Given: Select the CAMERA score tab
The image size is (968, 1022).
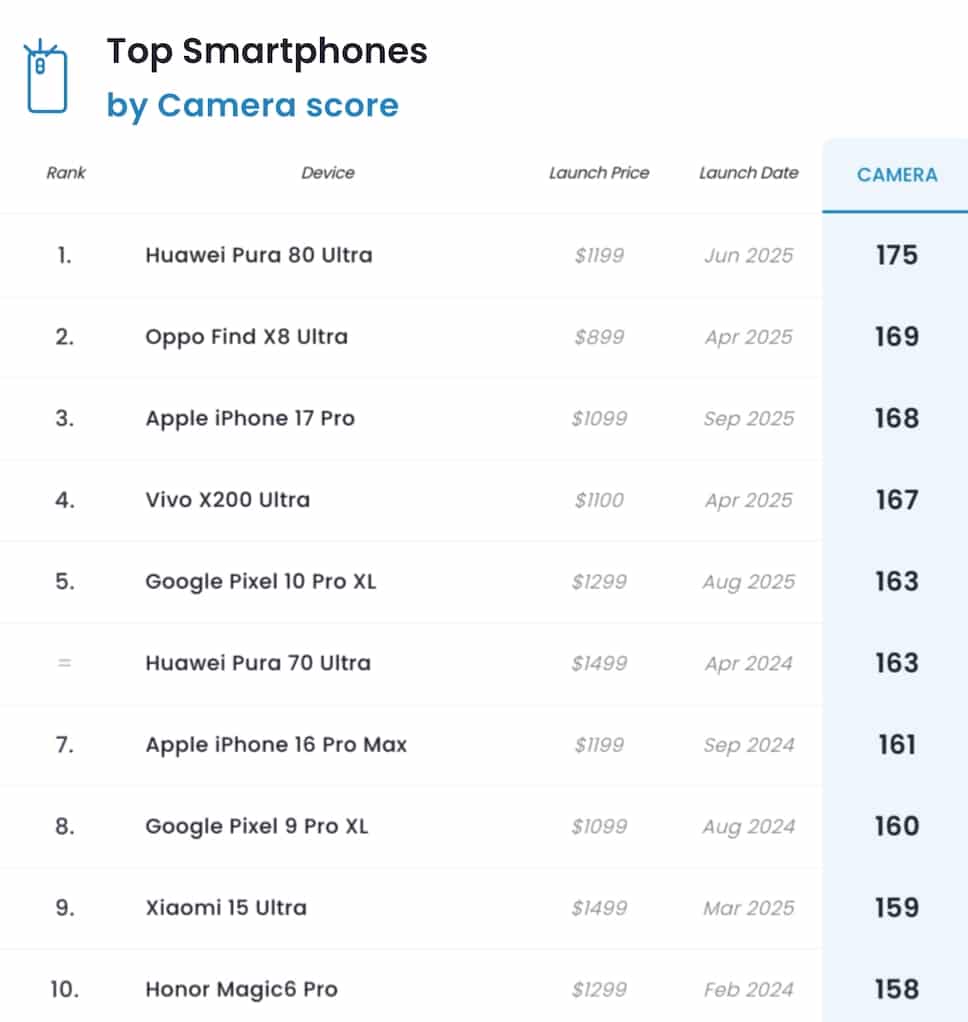Looking at the screenshot, I should click(896, 175).
